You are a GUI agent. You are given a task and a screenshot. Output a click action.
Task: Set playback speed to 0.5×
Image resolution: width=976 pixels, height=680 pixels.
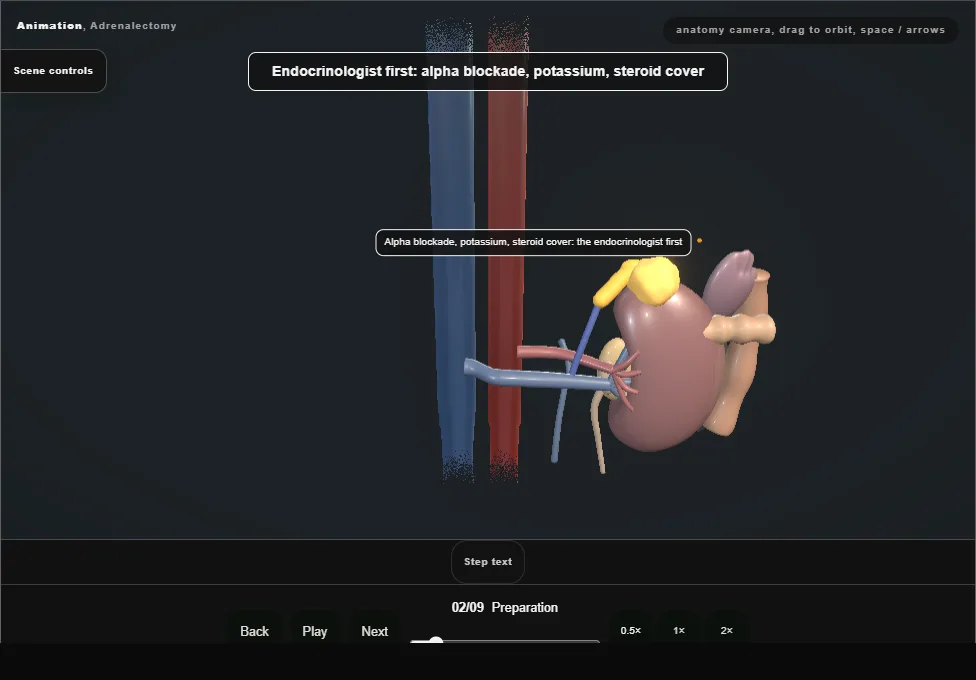[631, 630]
